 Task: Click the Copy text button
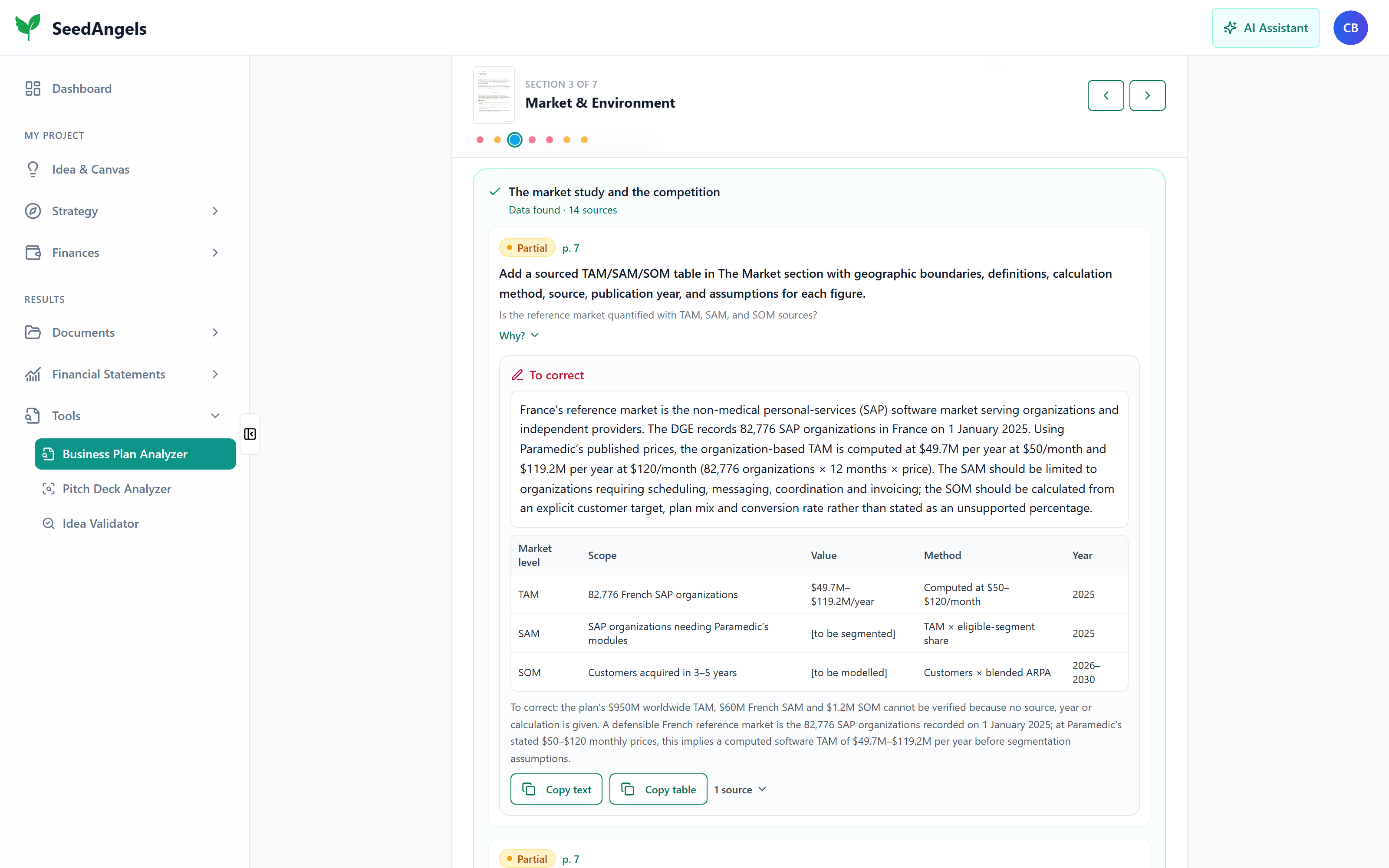[556, 789]
